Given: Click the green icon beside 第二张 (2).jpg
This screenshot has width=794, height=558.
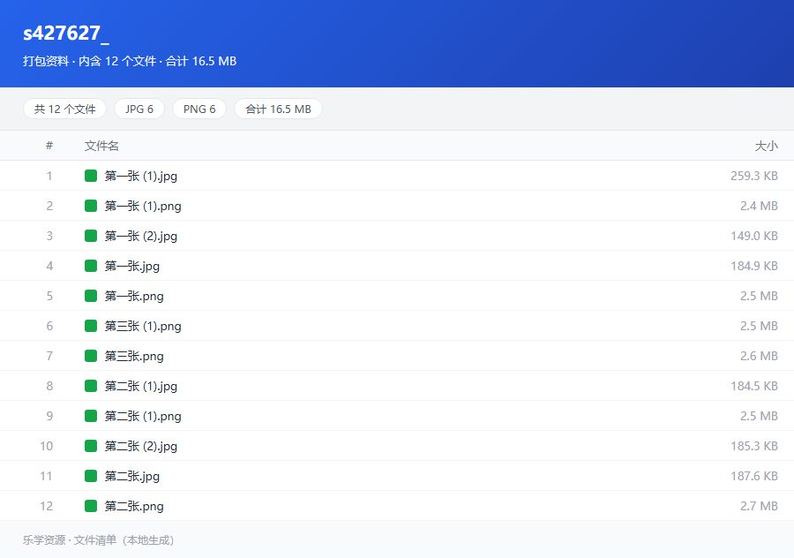Looking at the screenshot, I should coord(91,446).
